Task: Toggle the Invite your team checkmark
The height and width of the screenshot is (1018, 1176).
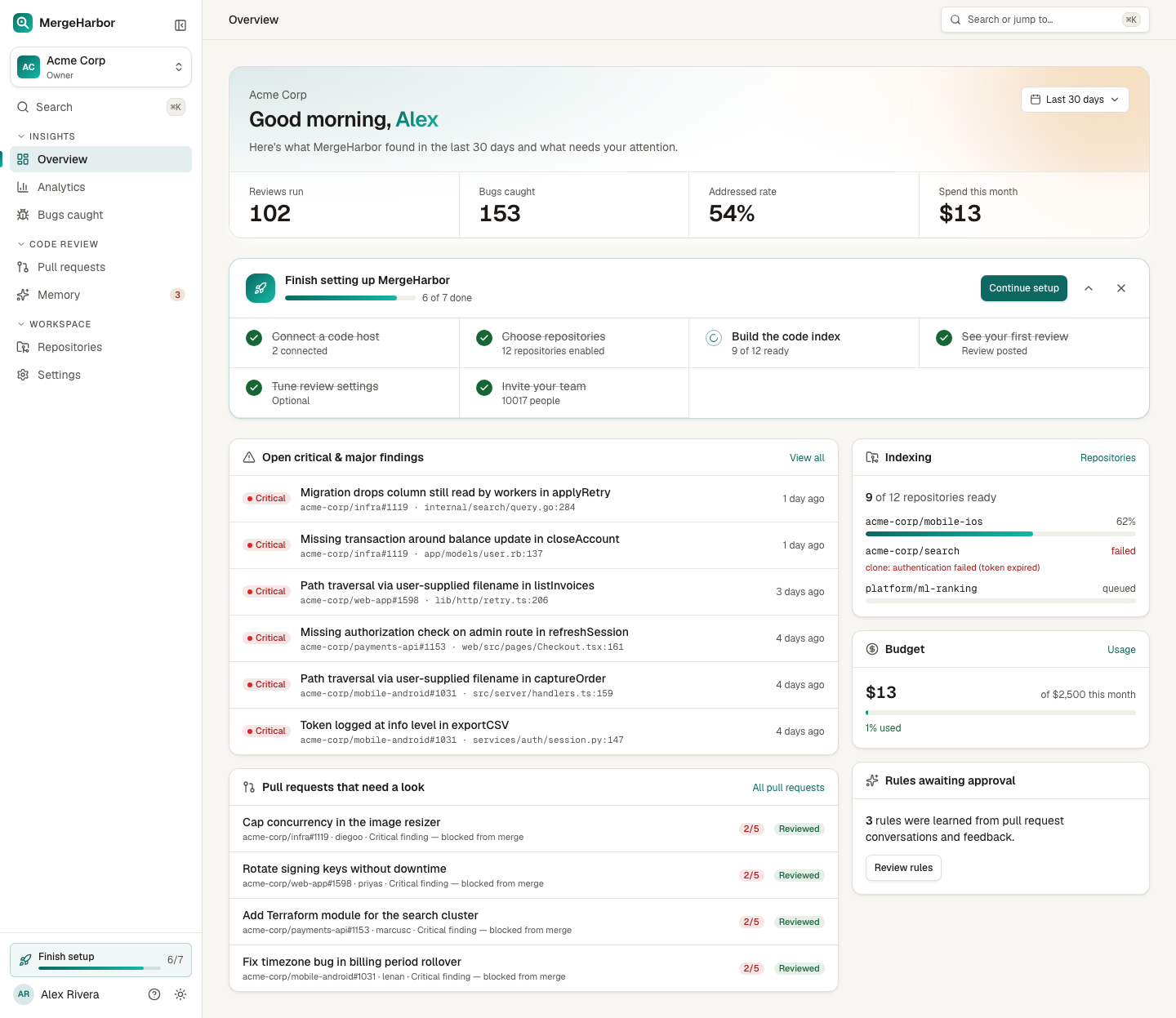Action: [x=484, y=388]
